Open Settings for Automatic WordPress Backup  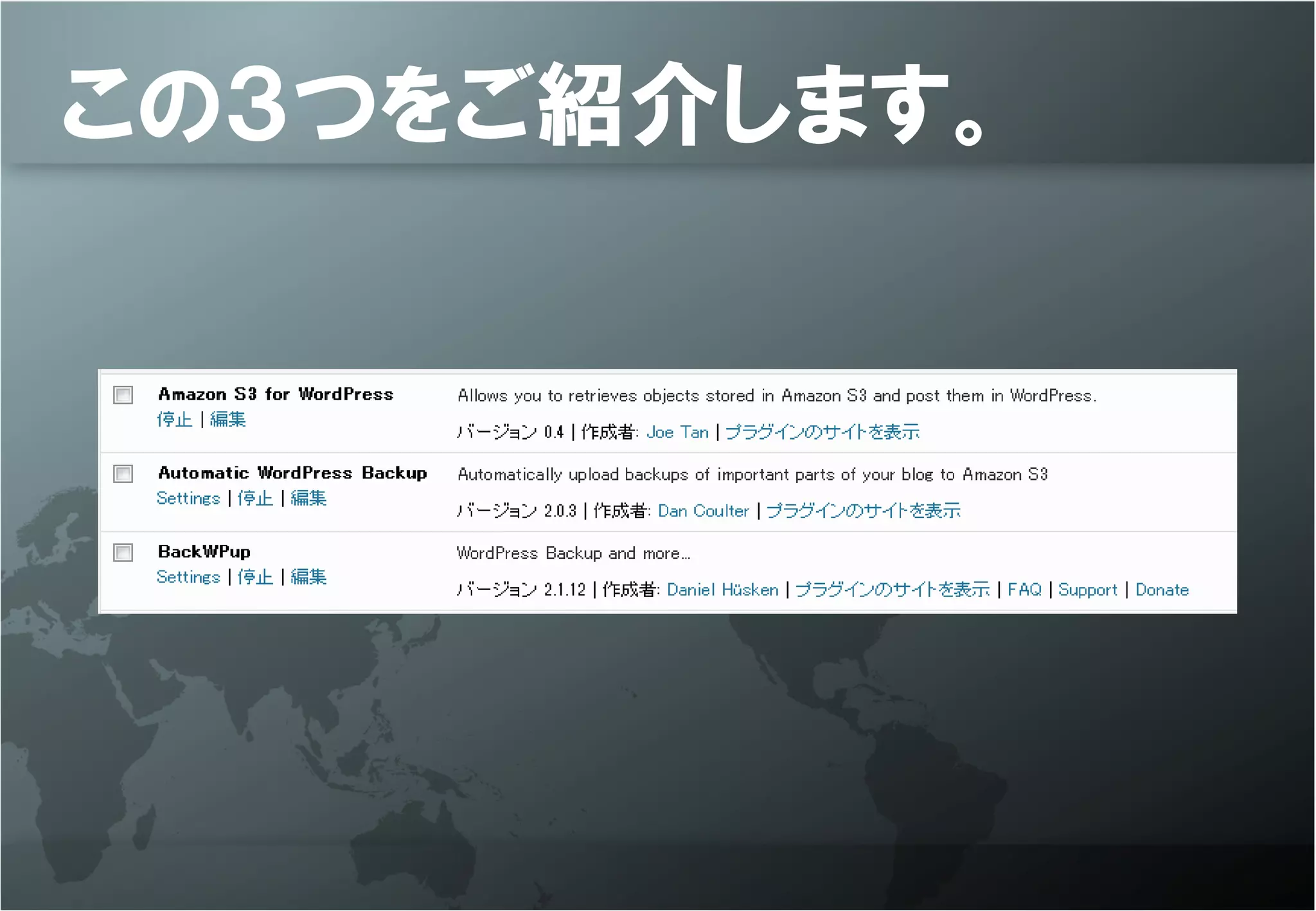[x=188, y=499]
